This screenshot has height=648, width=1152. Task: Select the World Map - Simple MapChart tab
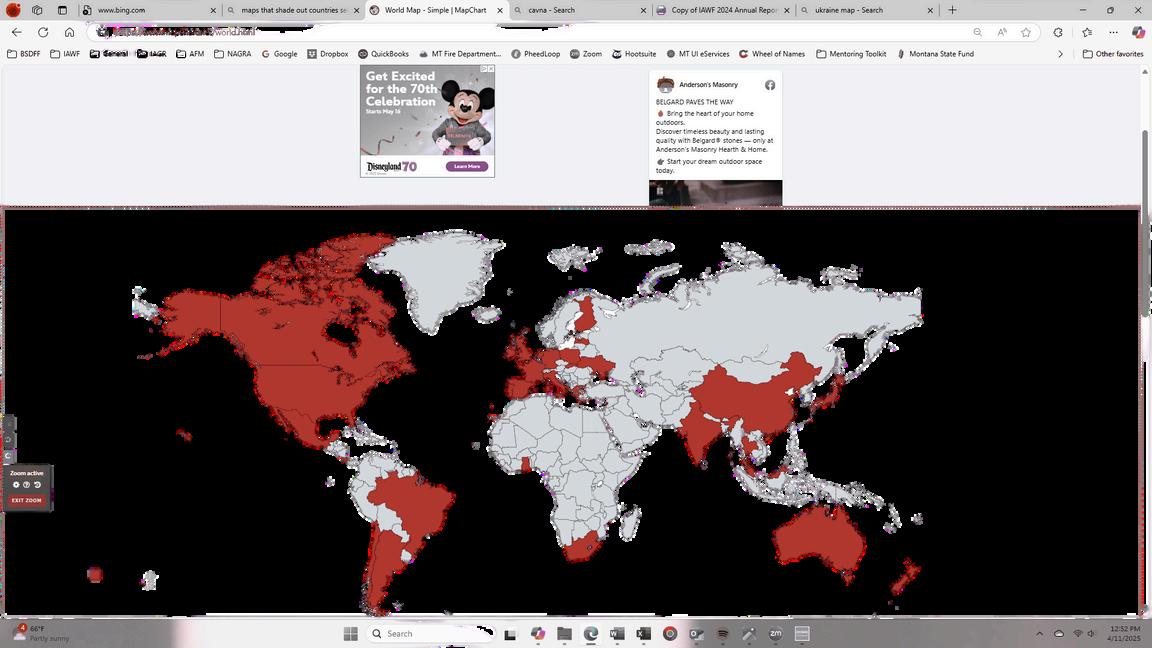pyautogui.click(x=436, y=10)
